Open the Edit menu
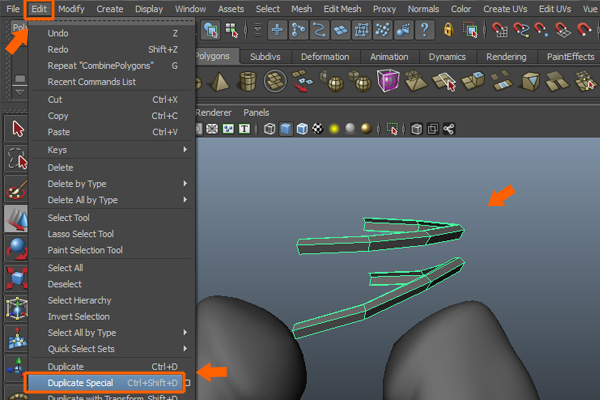600x400 pixels. pos(39,9)
